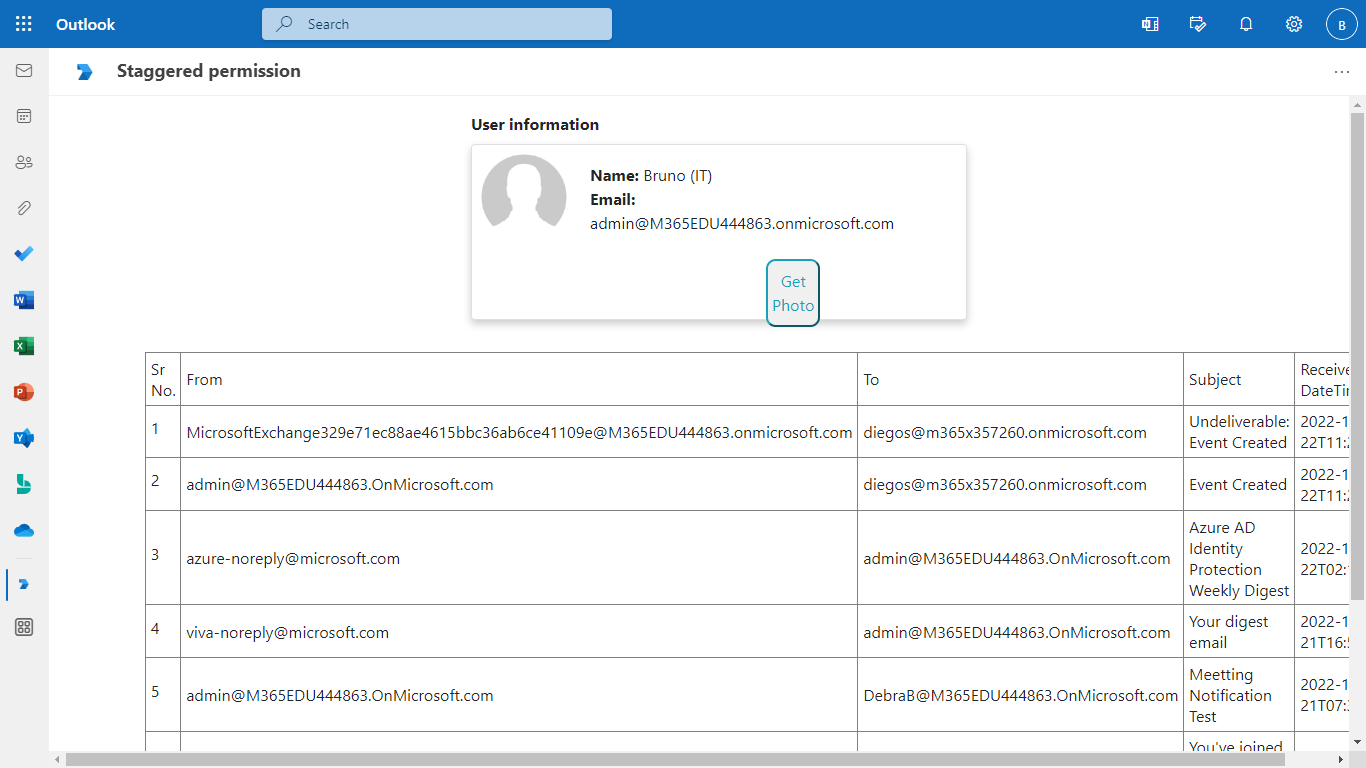Click DebraB@M365EDU444863.OnMicrosoft.com recipient cell

[x=1021, y=695]
